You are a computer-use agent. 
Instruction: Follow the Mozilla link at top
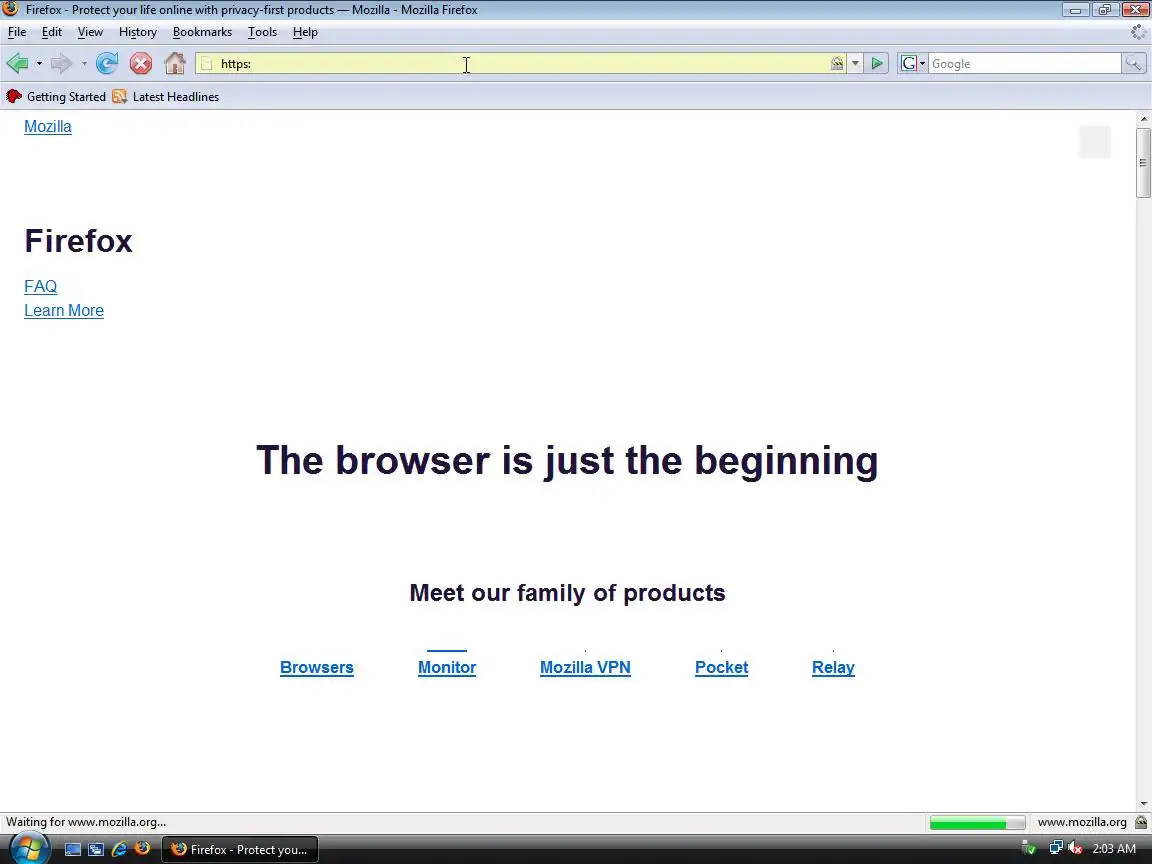(x=48, y=126)
